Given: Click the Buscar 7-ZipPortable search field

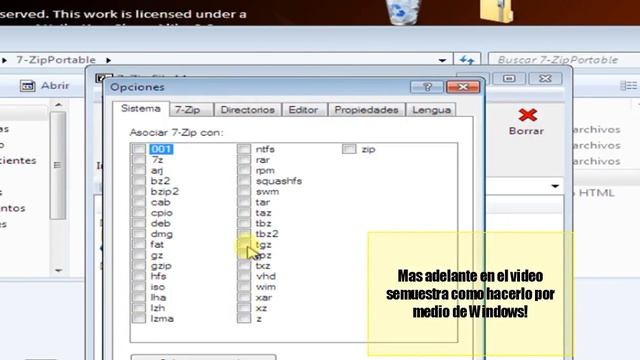Looking at the screenshot, I should [x=564, y=60].
